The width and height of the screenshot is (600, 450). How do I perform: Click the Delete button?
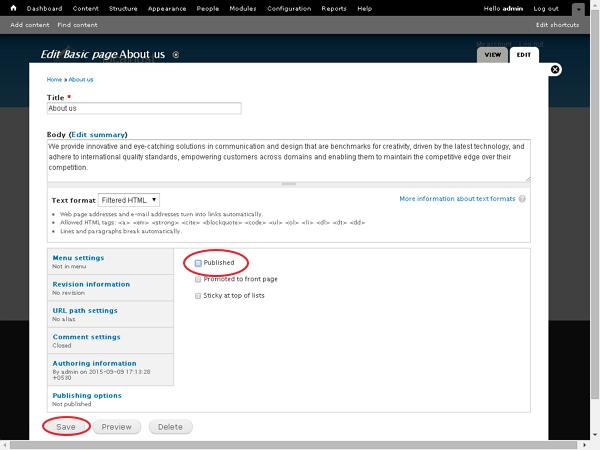coord(170,427)
